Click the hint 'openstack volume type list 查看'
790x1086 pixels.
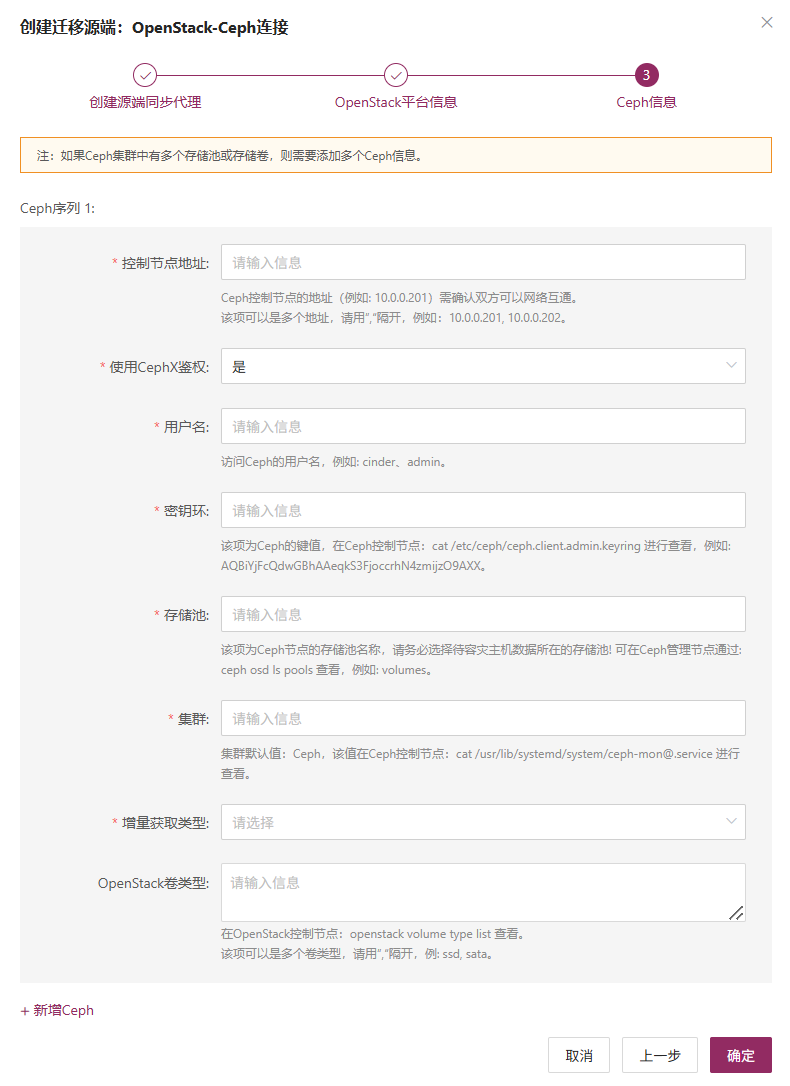click(372, 934)
